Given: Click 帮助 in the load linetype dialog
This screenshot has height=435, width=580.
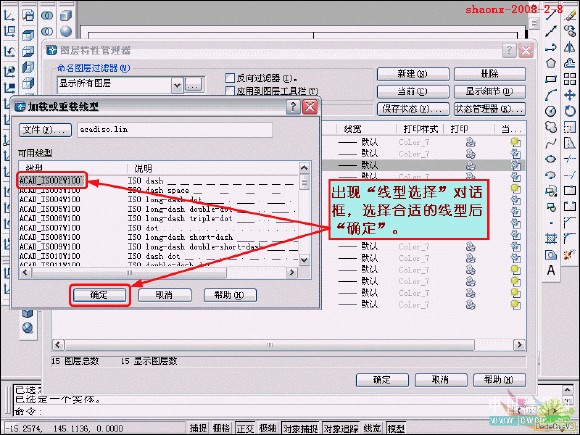Looking at the screenshot, I should point(230,295).
